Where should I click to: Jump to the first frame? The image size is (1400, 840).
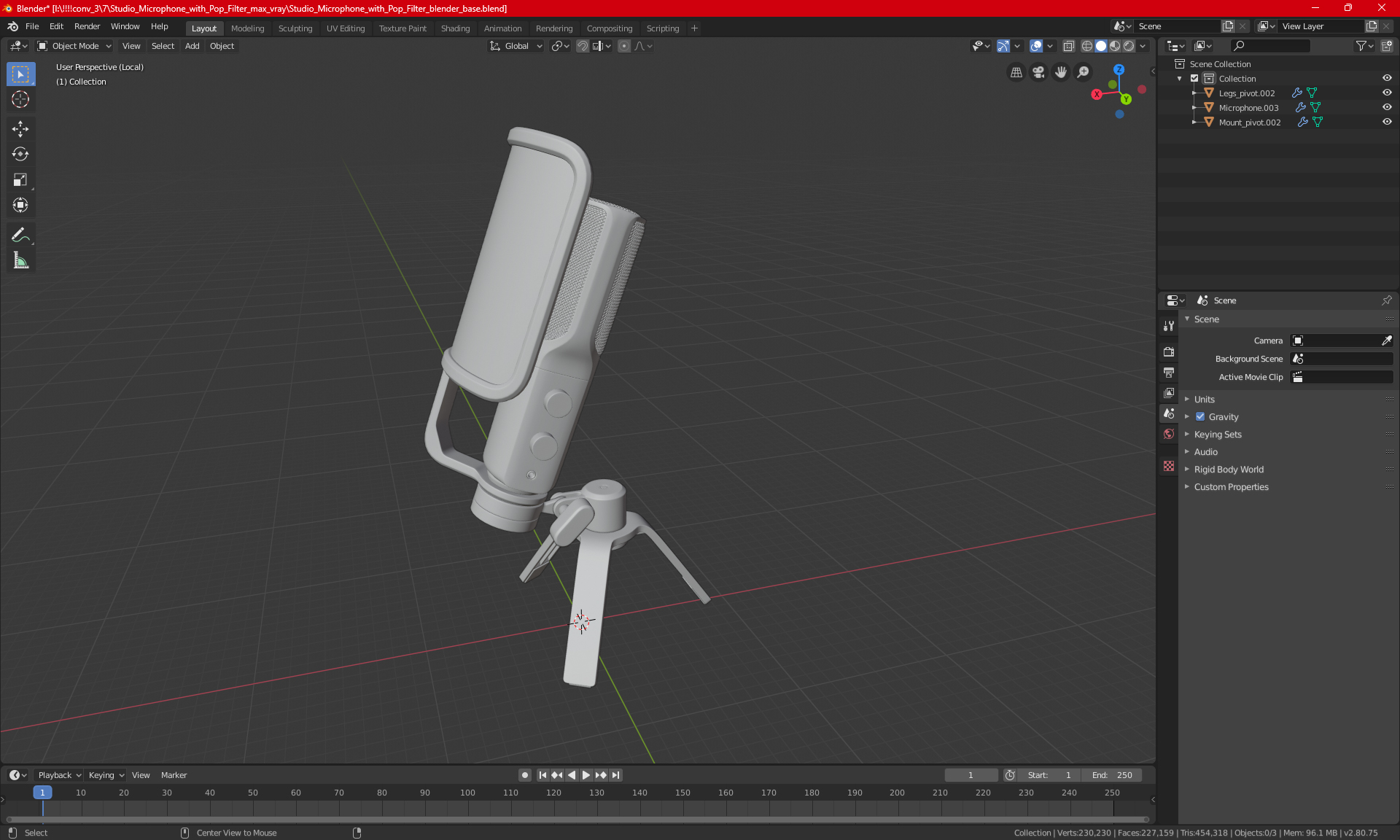click(542, 775)
